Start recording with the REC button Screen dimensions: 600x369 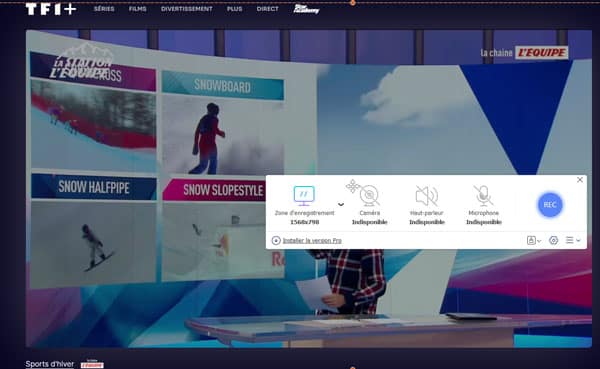click(550, 205)
